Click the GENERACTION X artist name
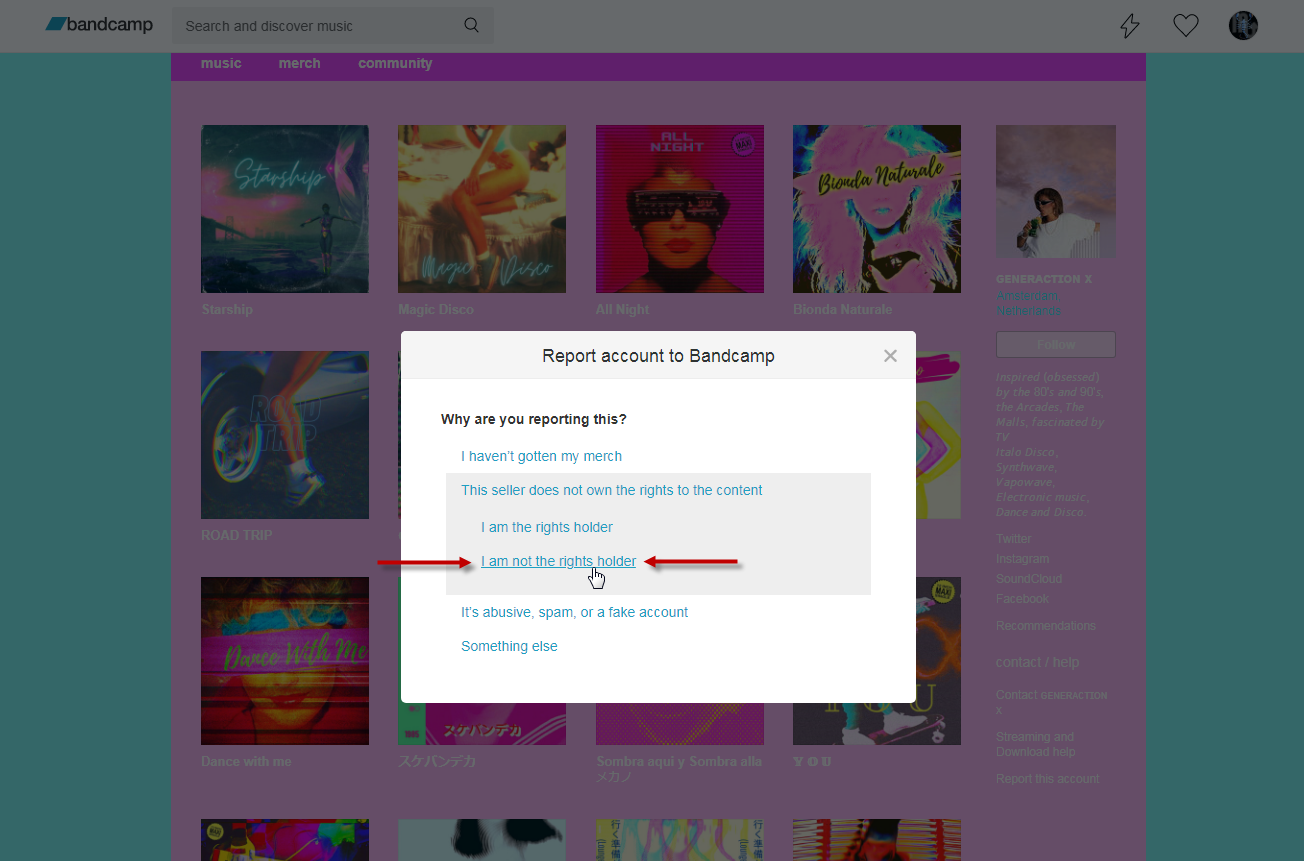The width and height of the screenshot is (1304, 861). click(x=1045, y=279)
